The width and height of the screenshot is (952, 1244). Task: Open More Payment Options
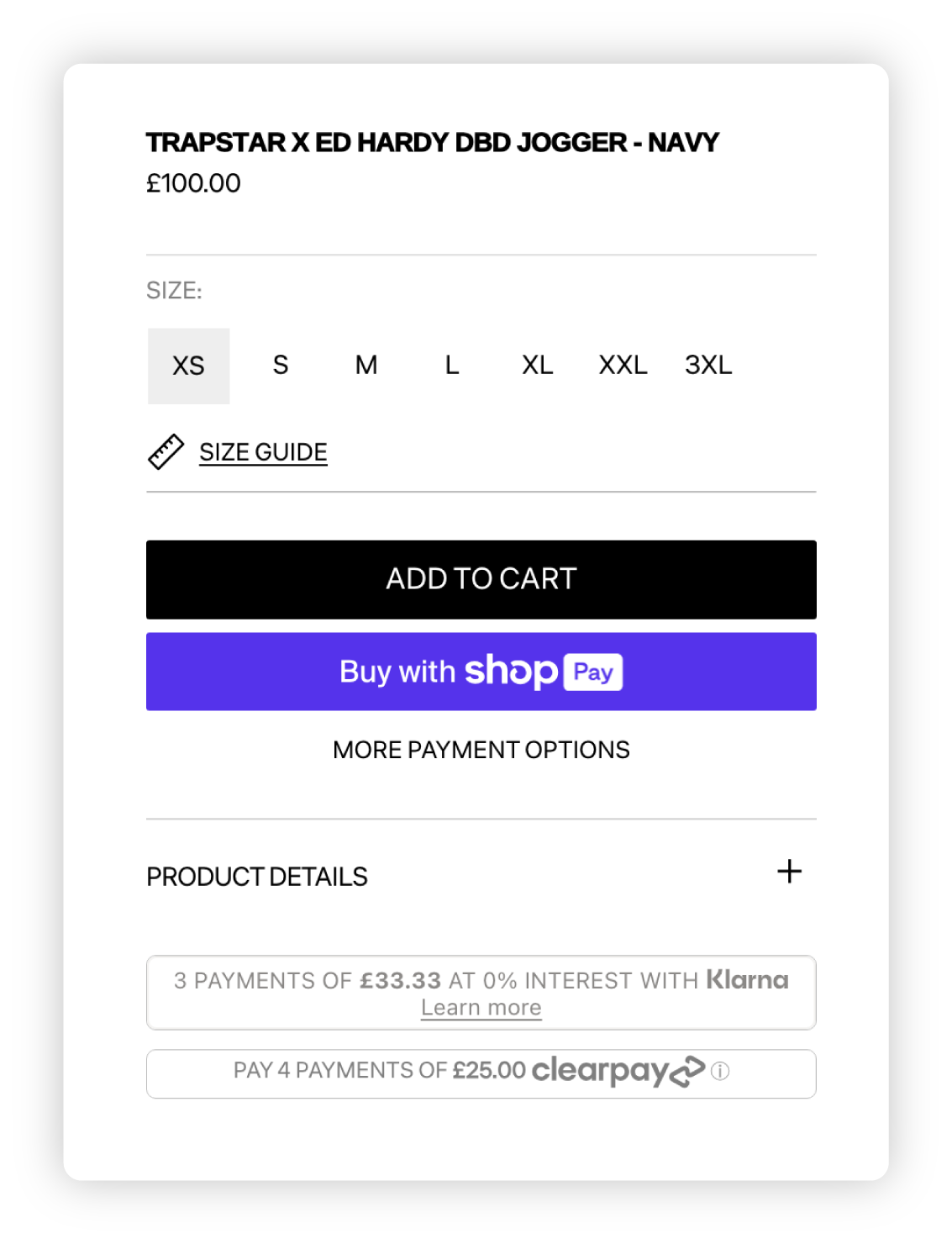click(x=481, y=750)
